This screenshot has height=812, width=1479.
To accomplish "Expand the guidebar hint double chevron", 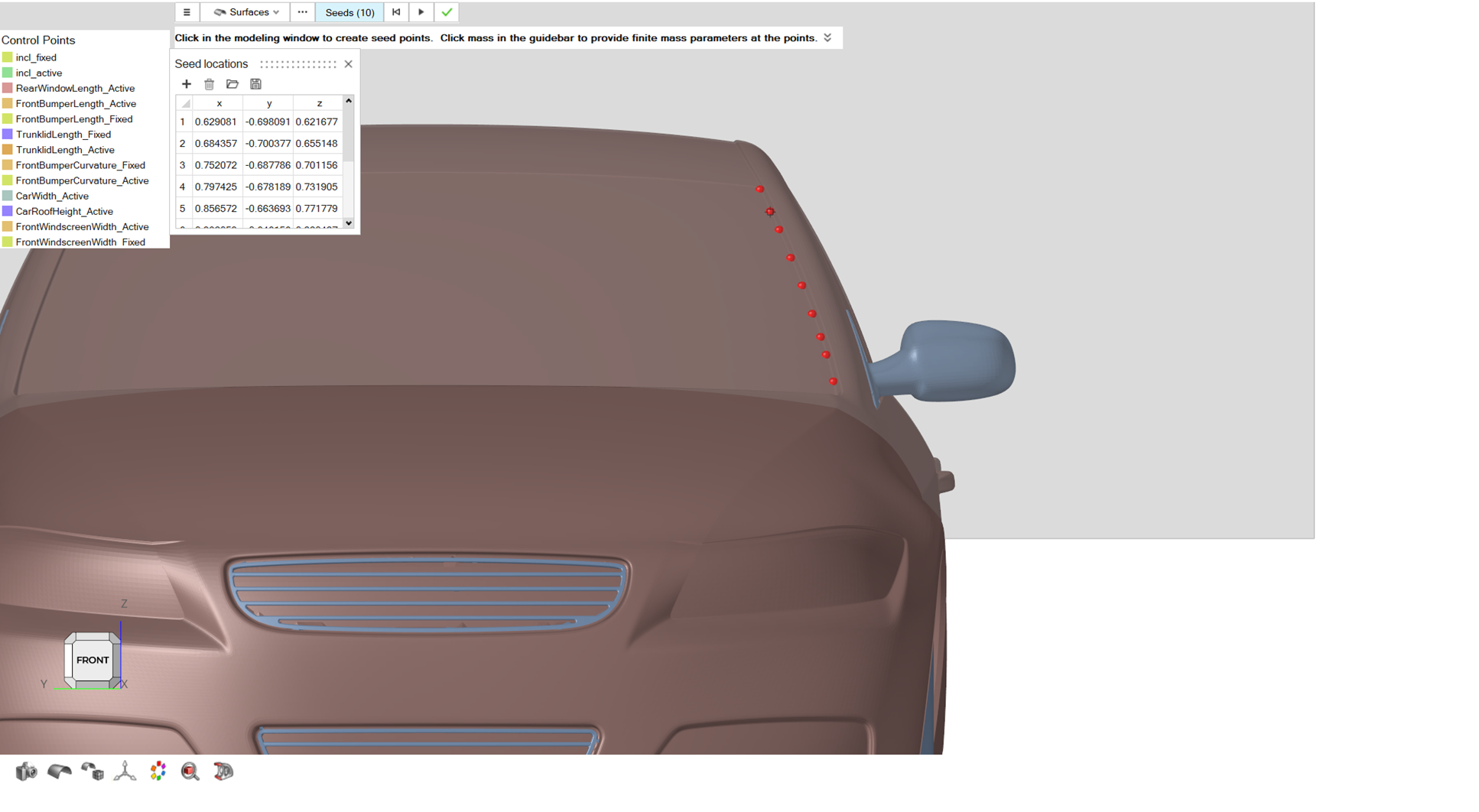I will [x=827, y=37].
